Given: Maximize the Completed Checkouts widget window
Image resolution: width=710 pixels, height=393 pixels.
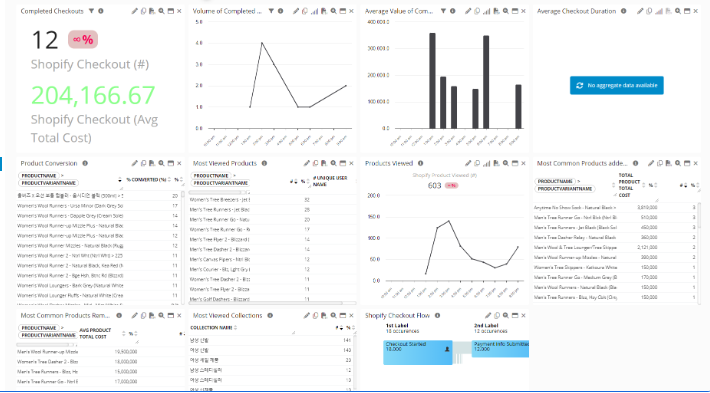Looking at the screenshot, I should point(170,11).
